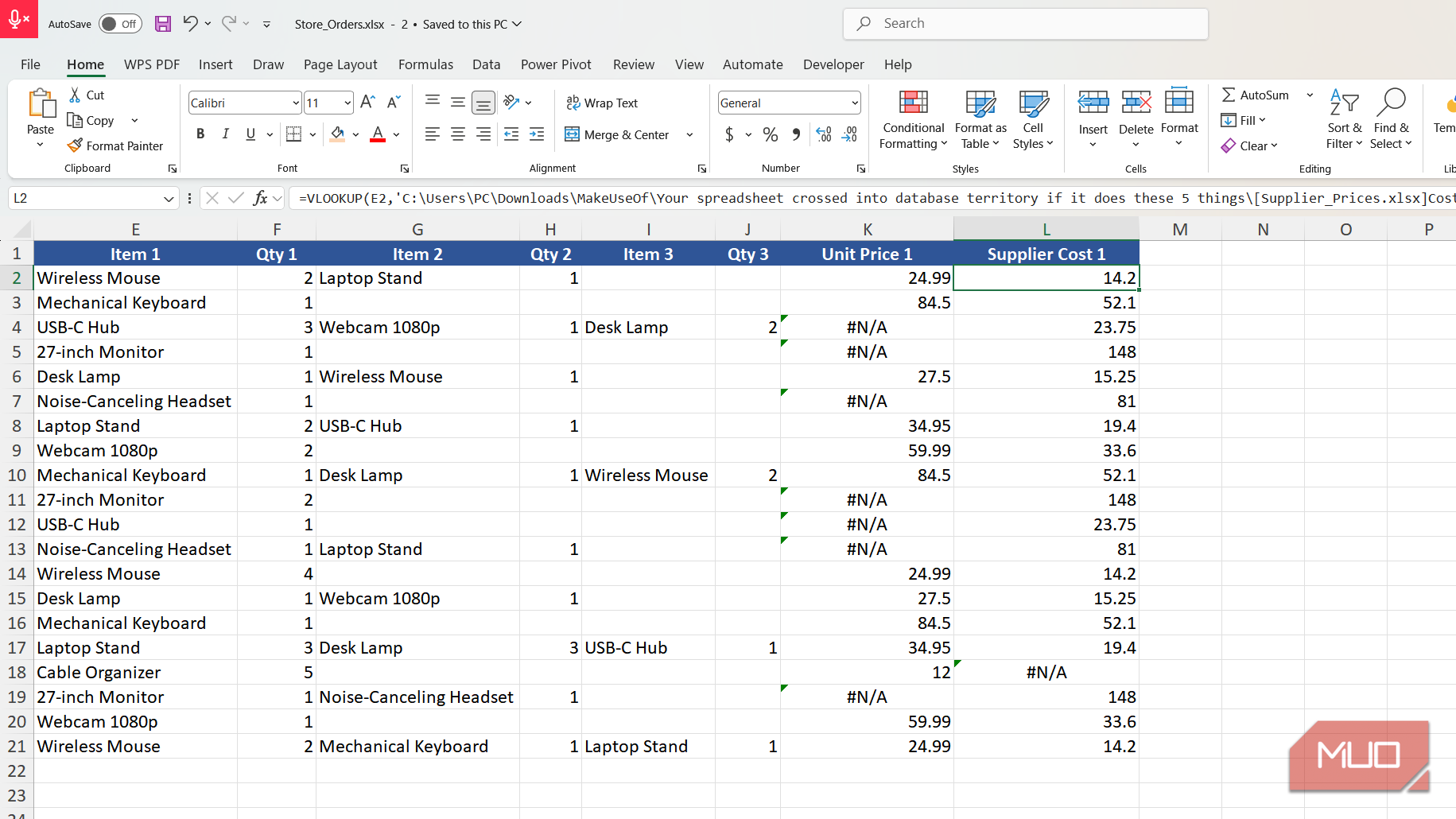Click Increase Decimal icon
Screen dimensions: 1456x819
point(824,134)
